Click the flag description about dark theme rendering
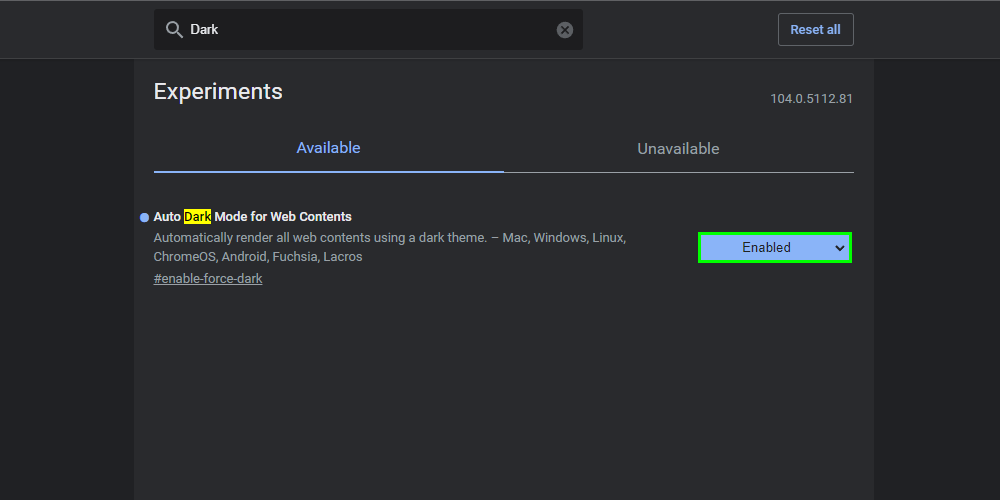Screen dimensions: 1000x500 (390, 247)
